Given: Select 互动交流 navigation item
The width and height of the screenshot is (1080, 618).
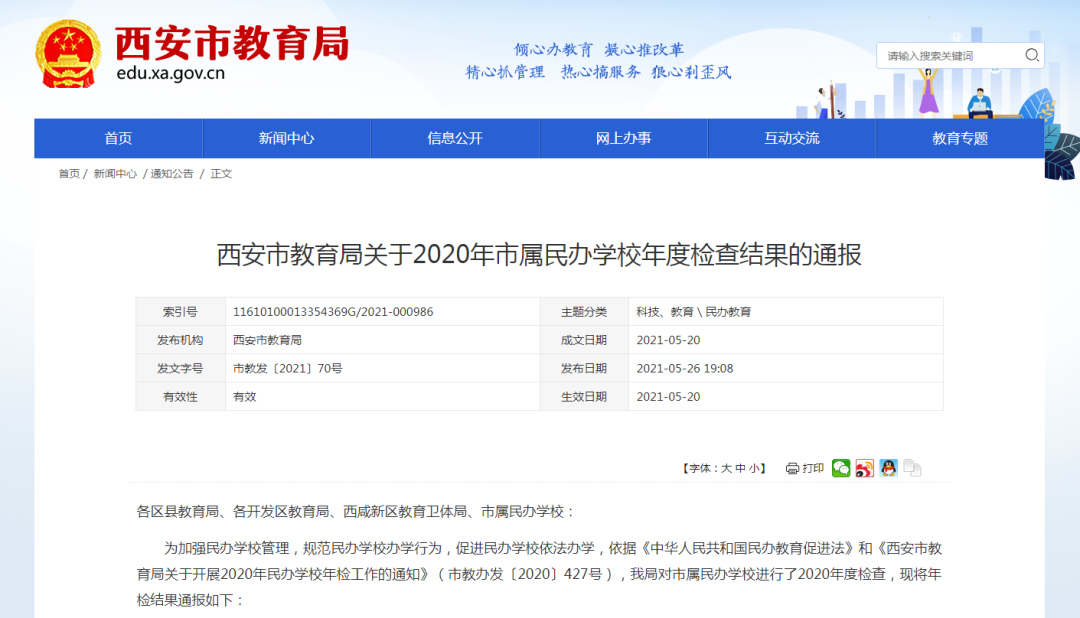Looking at the screenshot, I should 792,139.
